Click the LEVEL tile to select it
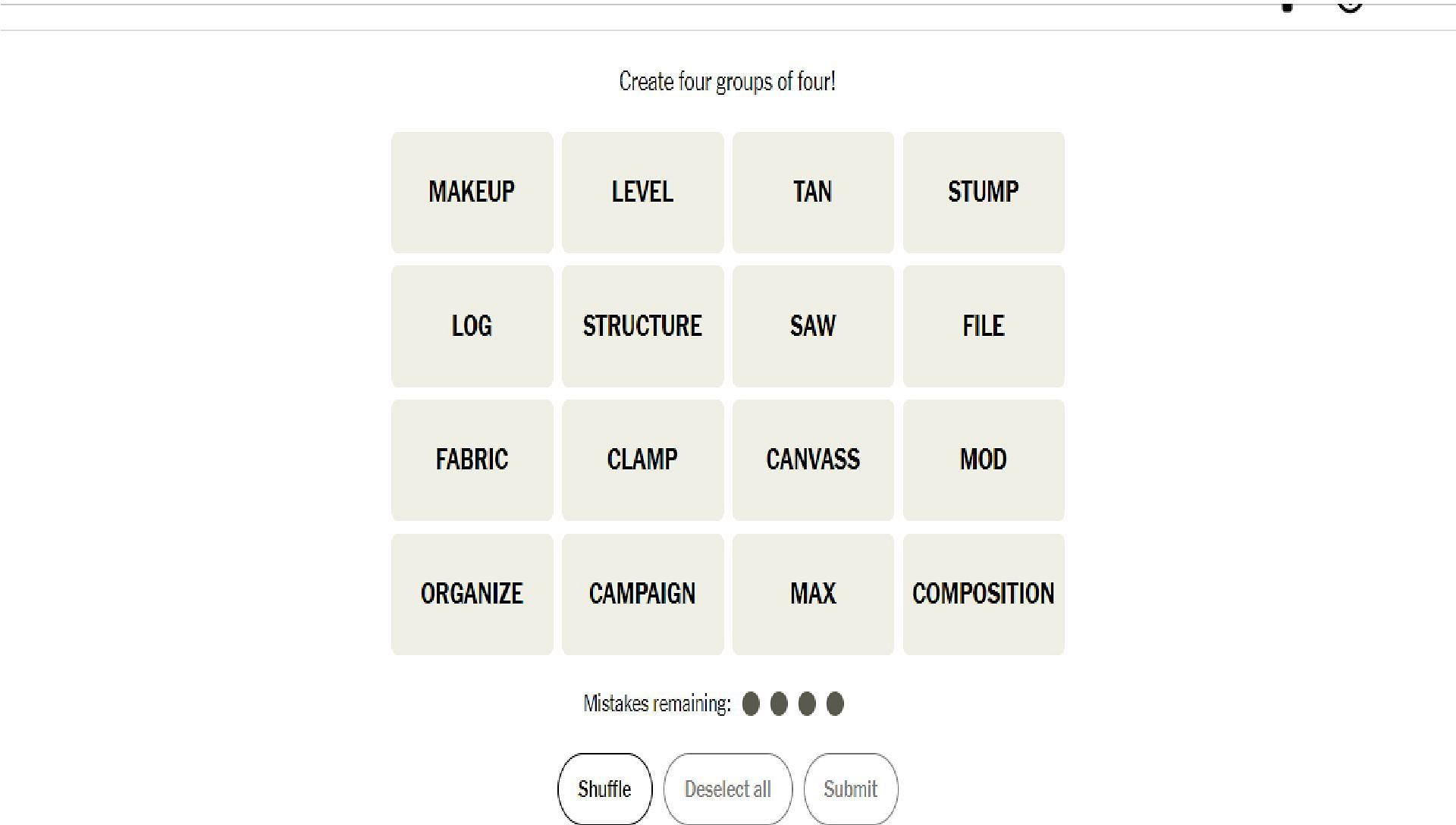 [642, 192]
